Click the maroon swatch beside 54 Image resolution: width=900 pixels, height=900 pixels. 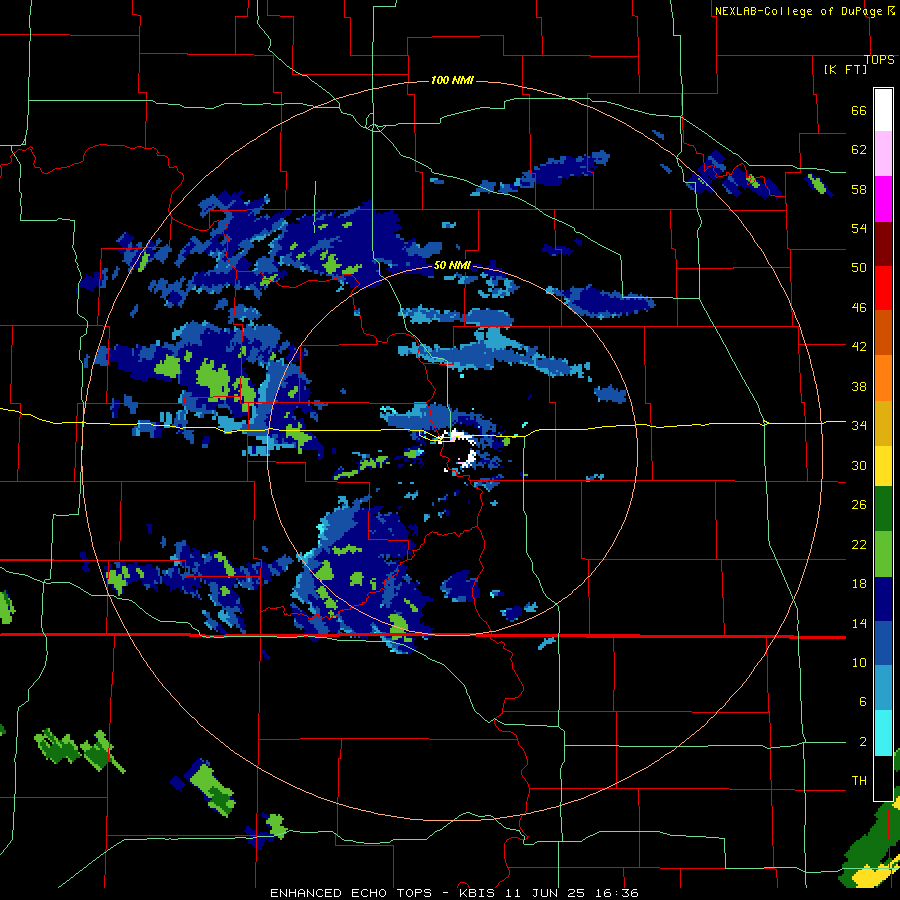click(883, 244)
